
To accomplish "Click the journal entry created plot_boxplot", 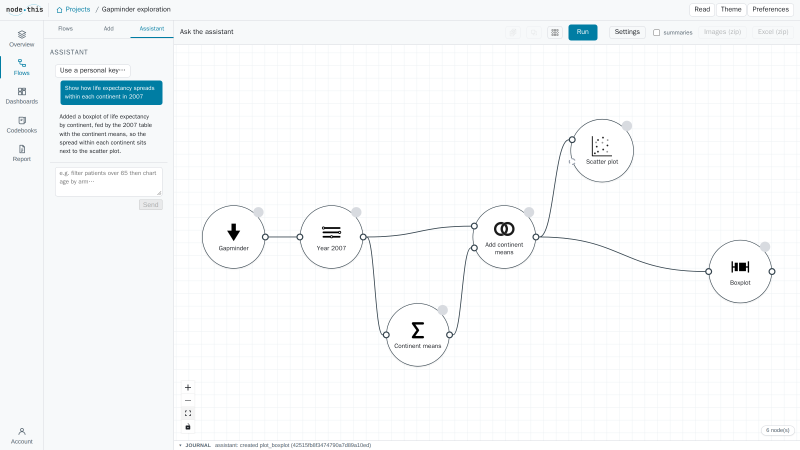I will [x=293, y=445].
